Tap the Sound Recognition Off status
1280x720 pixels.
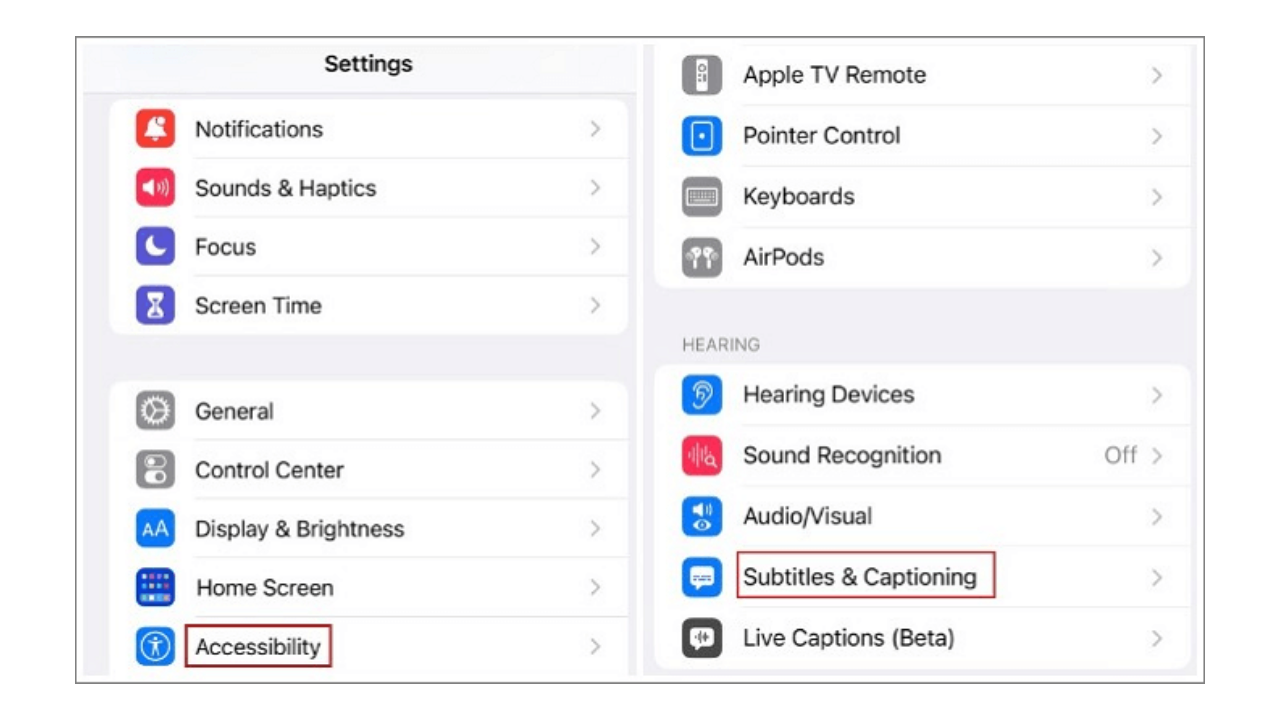[1121, 455]
